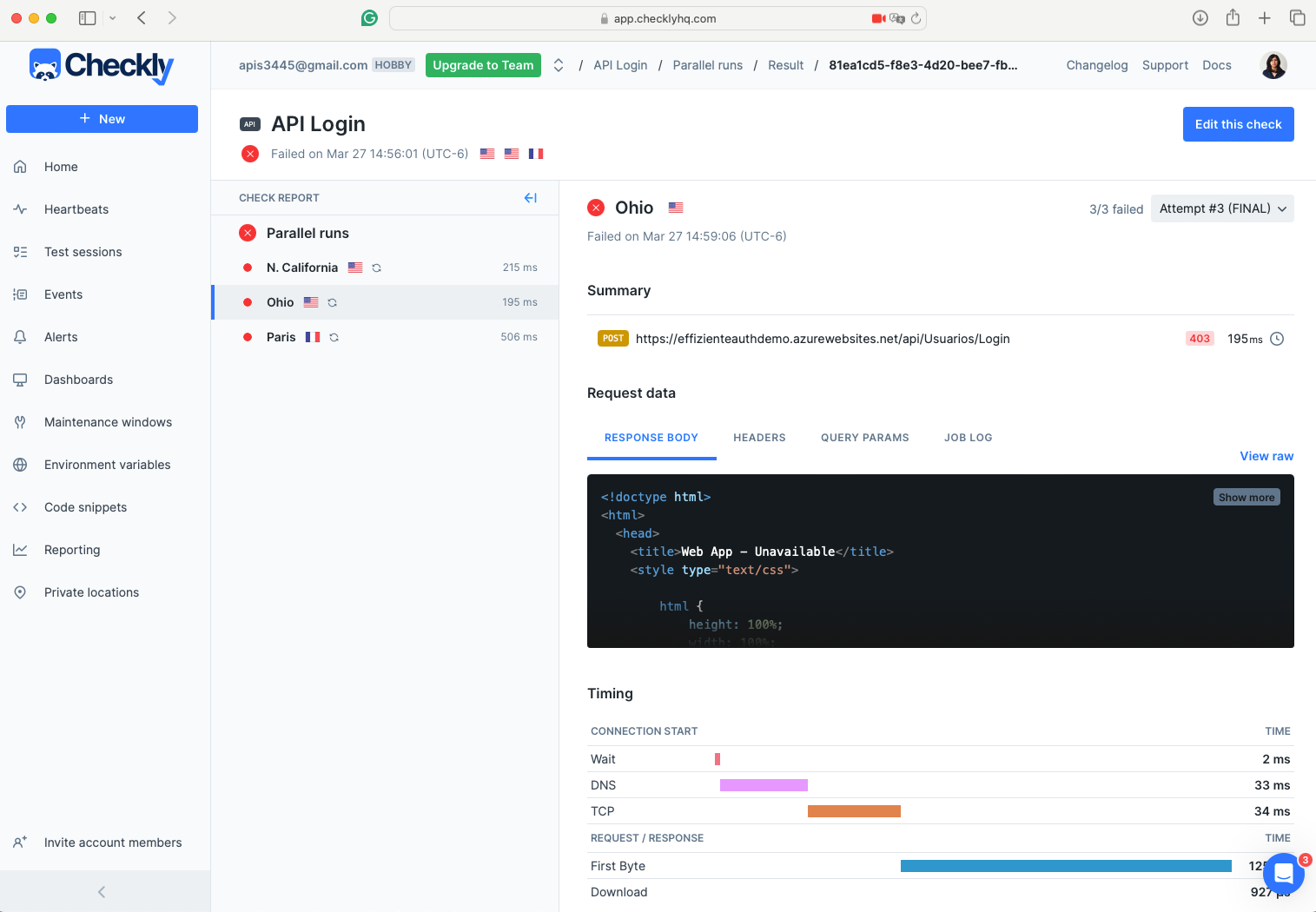Open Alerts via bell icon
The width and height of the screenshot is (1316, 912).
click(20, 337)
